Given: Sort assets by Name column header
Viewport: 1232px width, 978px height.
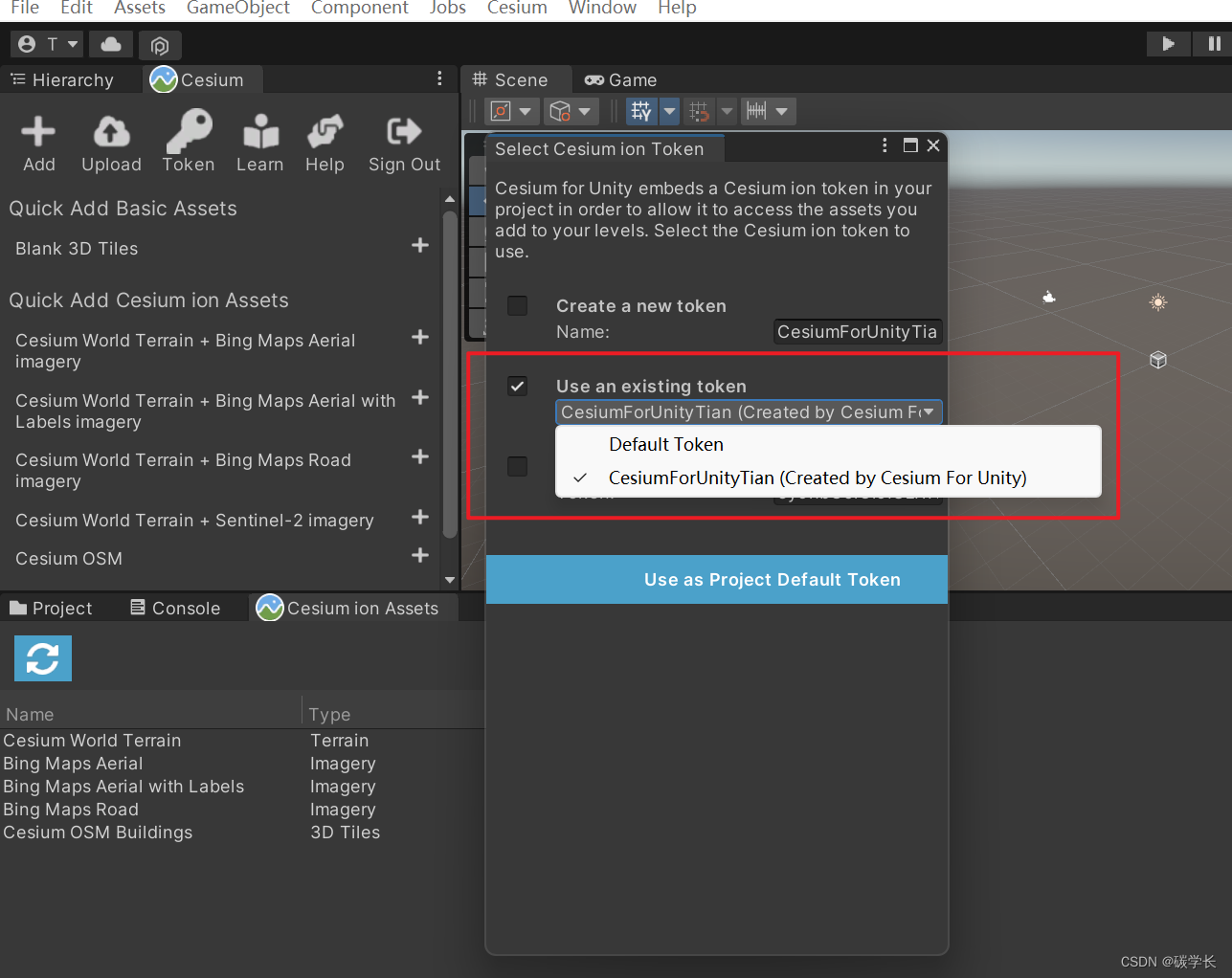Looking at the screenshot, I should point(151,714).
